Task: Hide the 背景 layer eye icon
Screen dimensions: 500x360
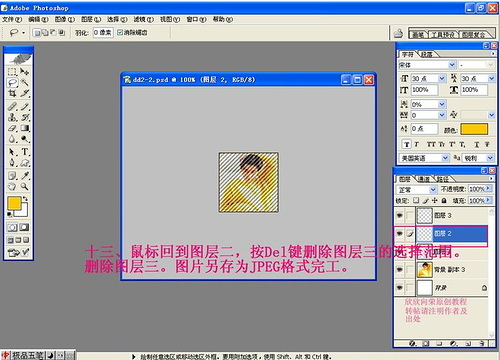Action: 399,287
